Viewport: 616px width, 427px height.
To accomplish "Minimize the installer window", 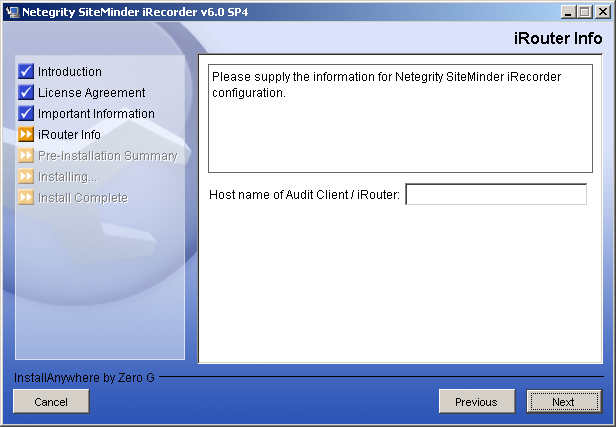I will (568, 11).
